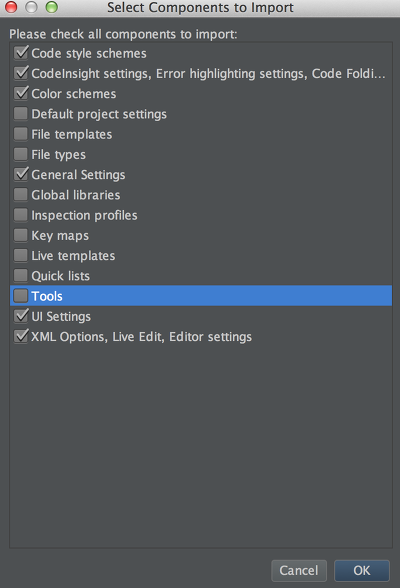Enable Default project settings checkbox
400x588 pixels.
coord(21,114)
